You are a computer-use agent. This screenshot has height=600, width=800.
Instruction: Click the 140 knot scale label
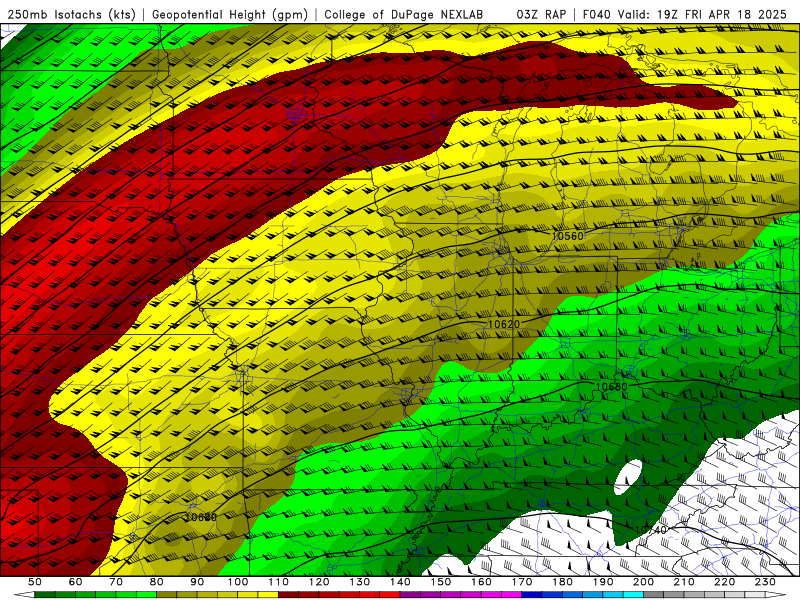[400, 582]
